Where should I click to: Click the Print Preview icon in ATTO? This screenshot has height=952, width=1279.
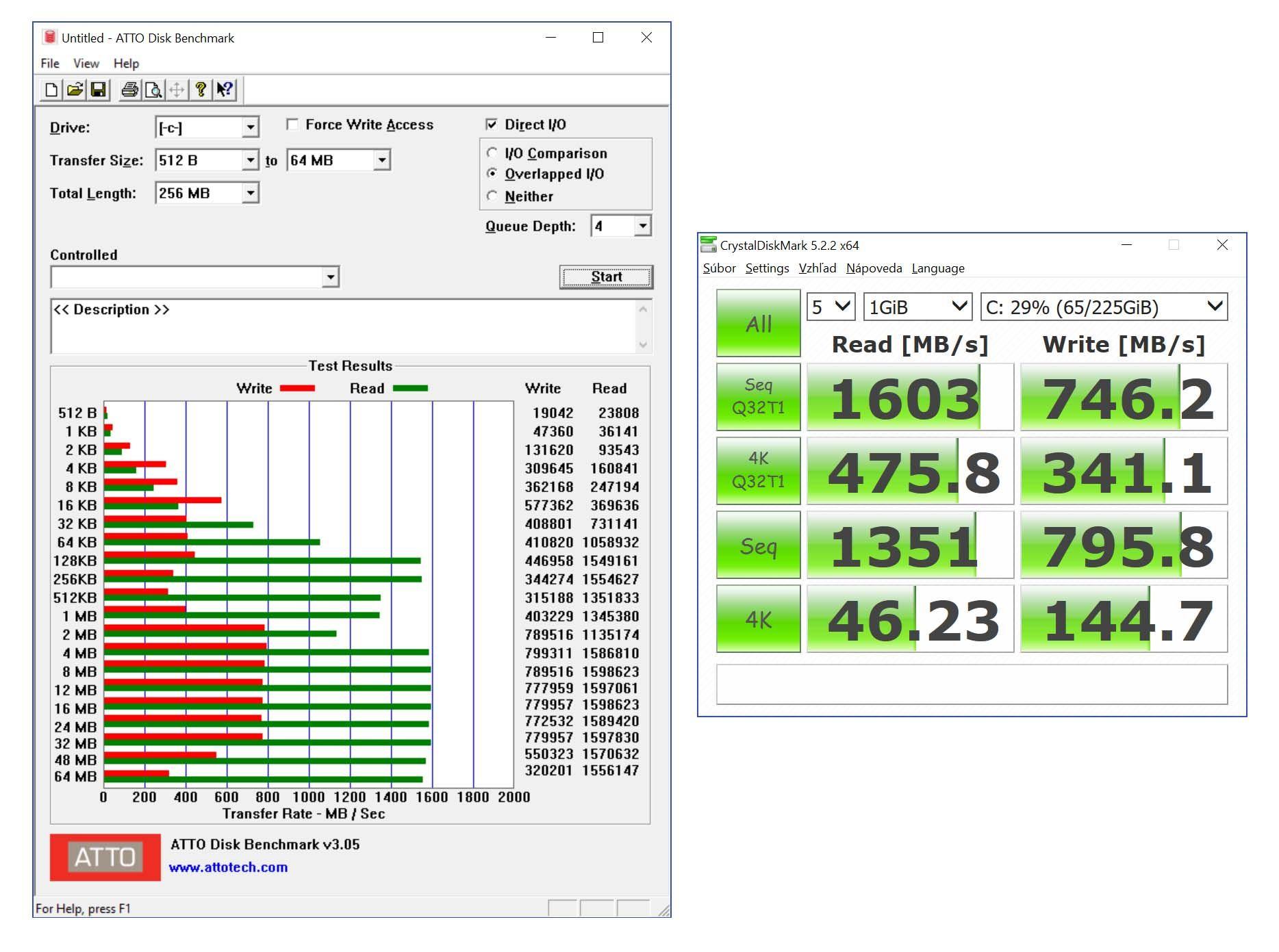153,90
